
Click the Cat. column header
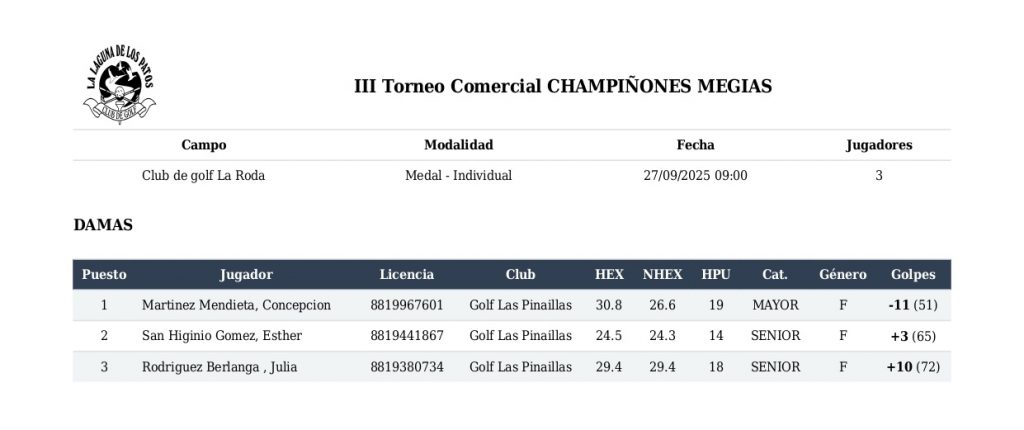[x=775, y=274]
